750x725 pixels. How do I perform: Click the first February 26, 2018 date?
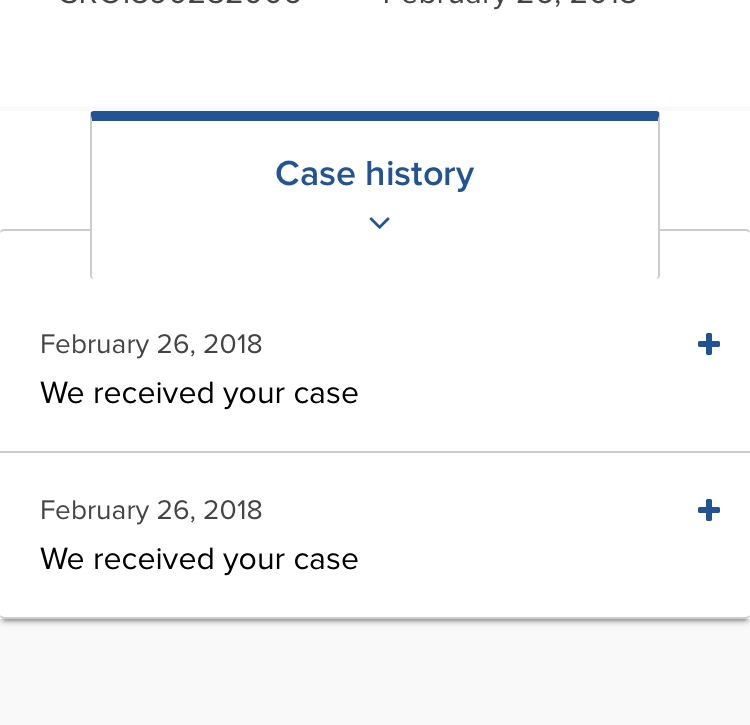point(151,344)
